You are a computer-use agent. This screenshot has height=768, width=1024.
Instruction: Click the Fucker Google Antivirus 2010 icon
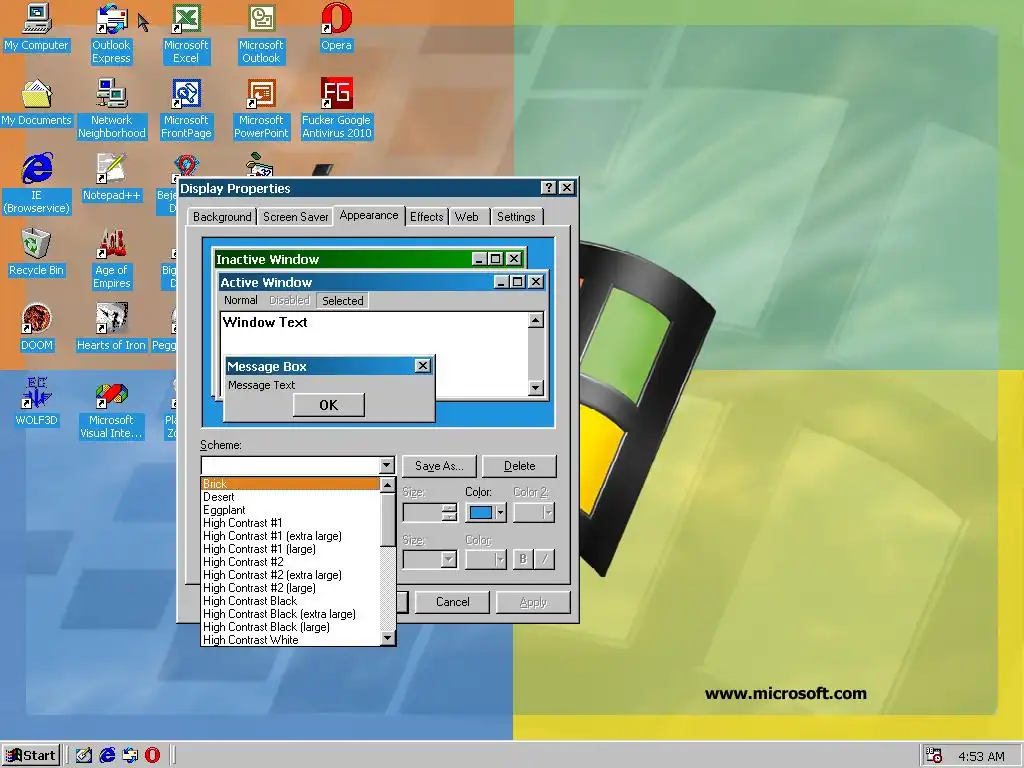[336, 108]
